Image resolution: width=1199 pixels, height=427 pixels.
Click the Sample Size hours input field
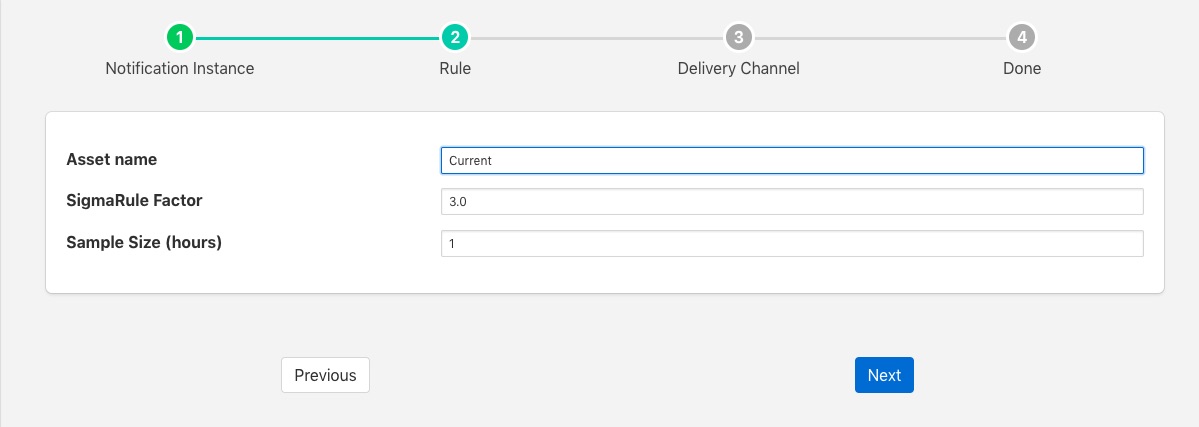791,243
